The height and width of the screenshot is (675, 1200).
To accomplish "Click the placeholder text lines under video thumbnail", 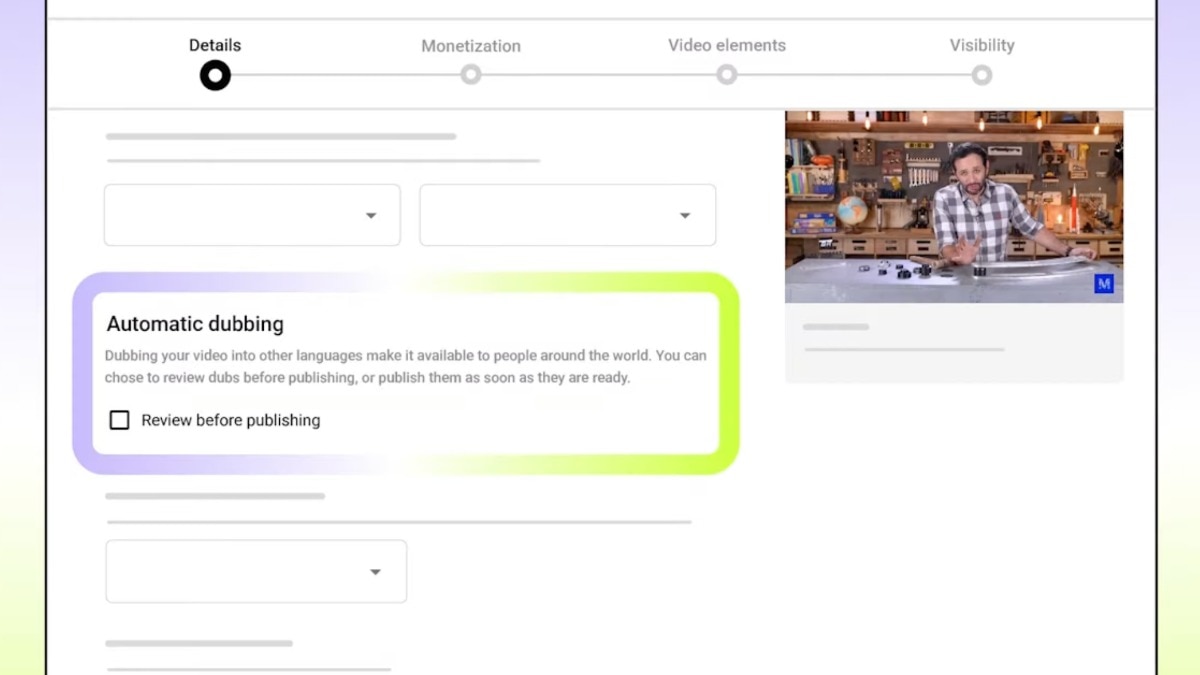I will pos(903,339).
